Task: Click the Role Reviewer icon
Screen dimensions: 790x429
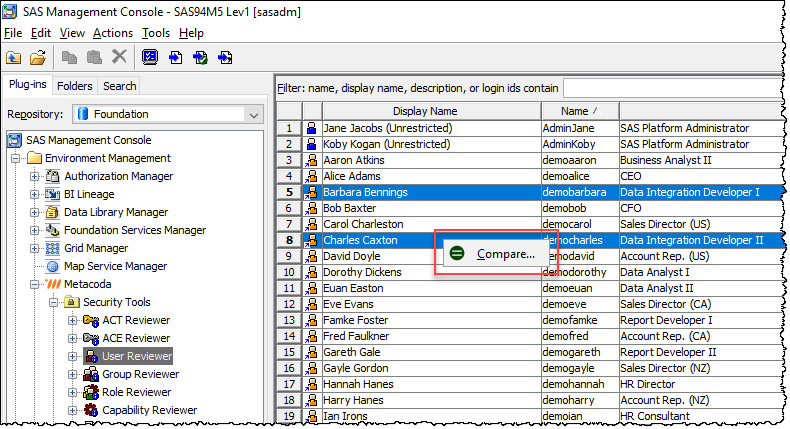Action: pyautogui.click(x=91, y=392)
